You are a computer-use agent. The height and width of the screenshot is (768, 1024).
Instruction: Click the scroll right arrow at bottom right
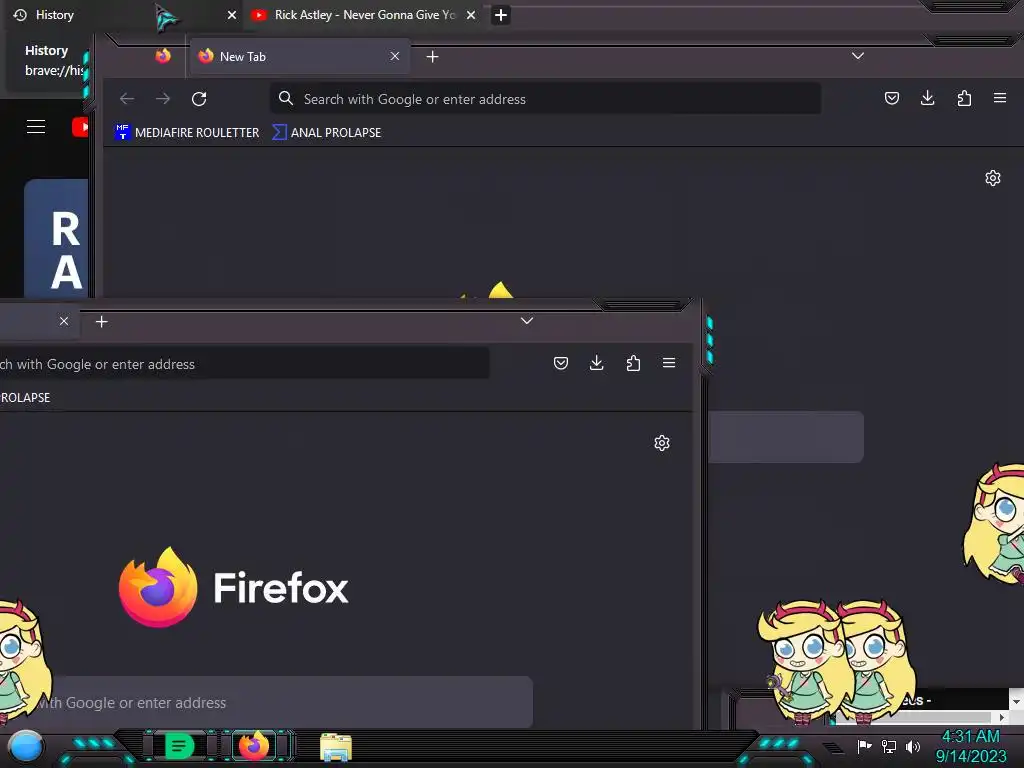coord(1001,718)
